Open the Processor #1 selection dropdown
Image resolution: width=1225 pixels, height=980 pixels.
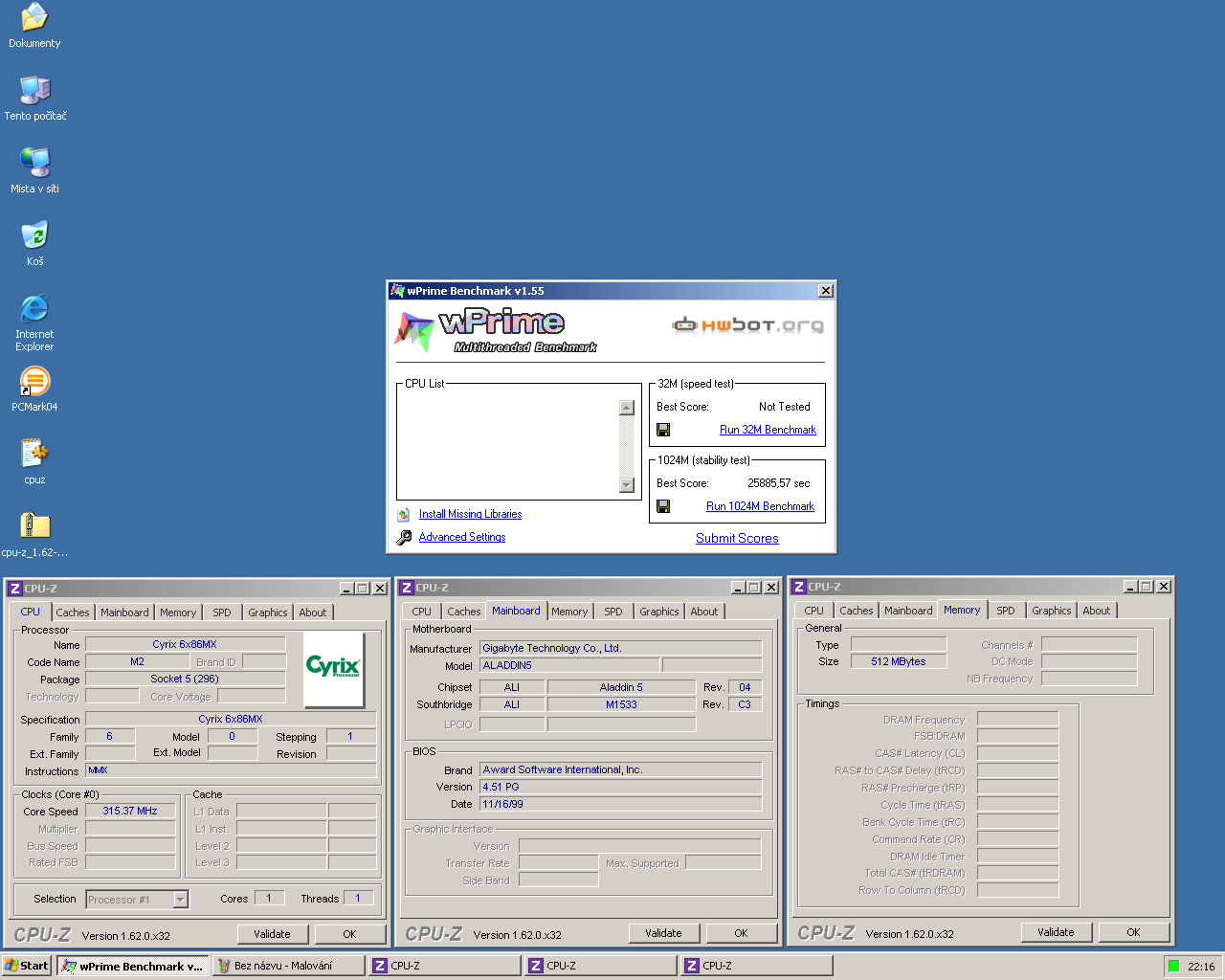[180, 900]
